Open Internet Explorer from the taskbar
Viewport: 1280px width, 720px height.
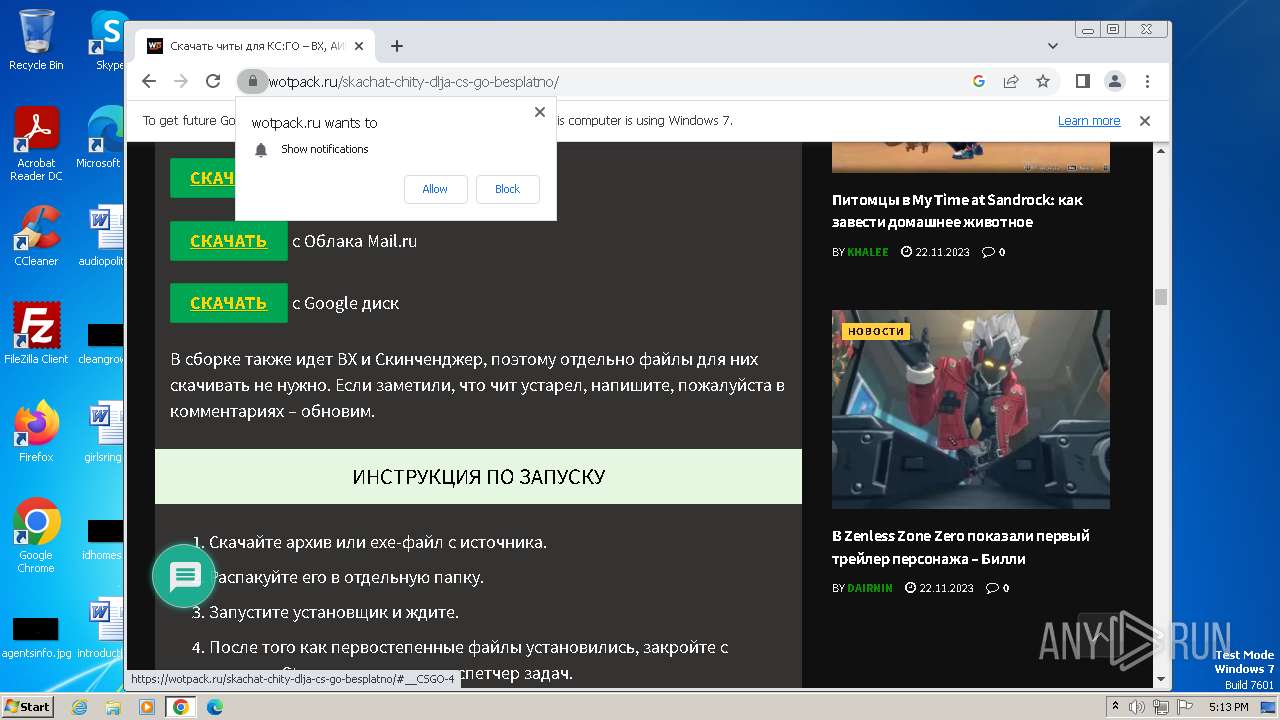tap(80, 707)
